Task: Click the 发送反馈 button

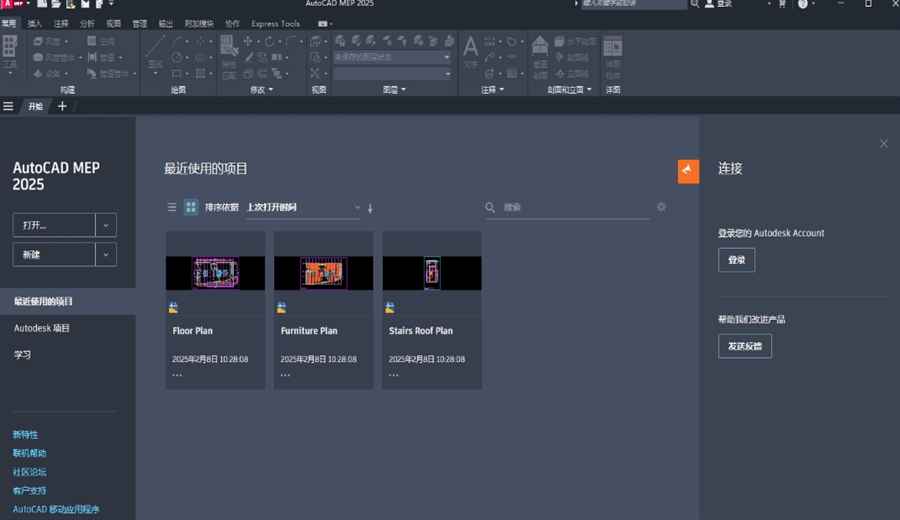Action: (x=744, y=346)
